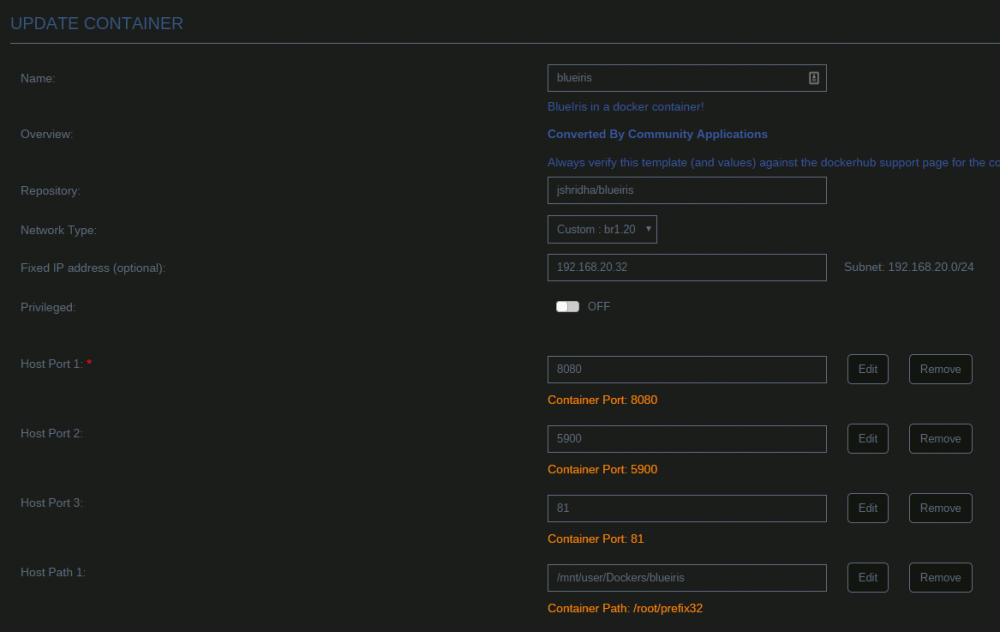
Task: Click the 'Repository:' label
Action: [x=50, y=191]
